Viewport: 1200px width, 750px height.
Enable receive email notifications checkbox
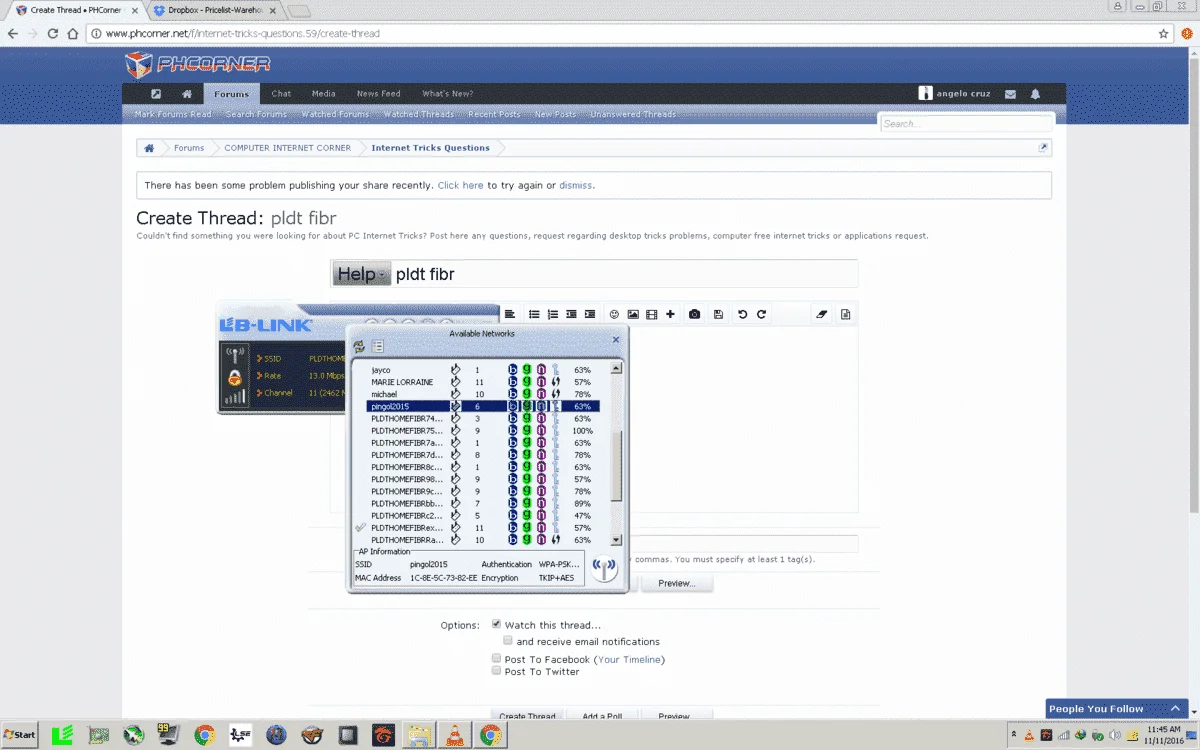click(x=508, y=641)
